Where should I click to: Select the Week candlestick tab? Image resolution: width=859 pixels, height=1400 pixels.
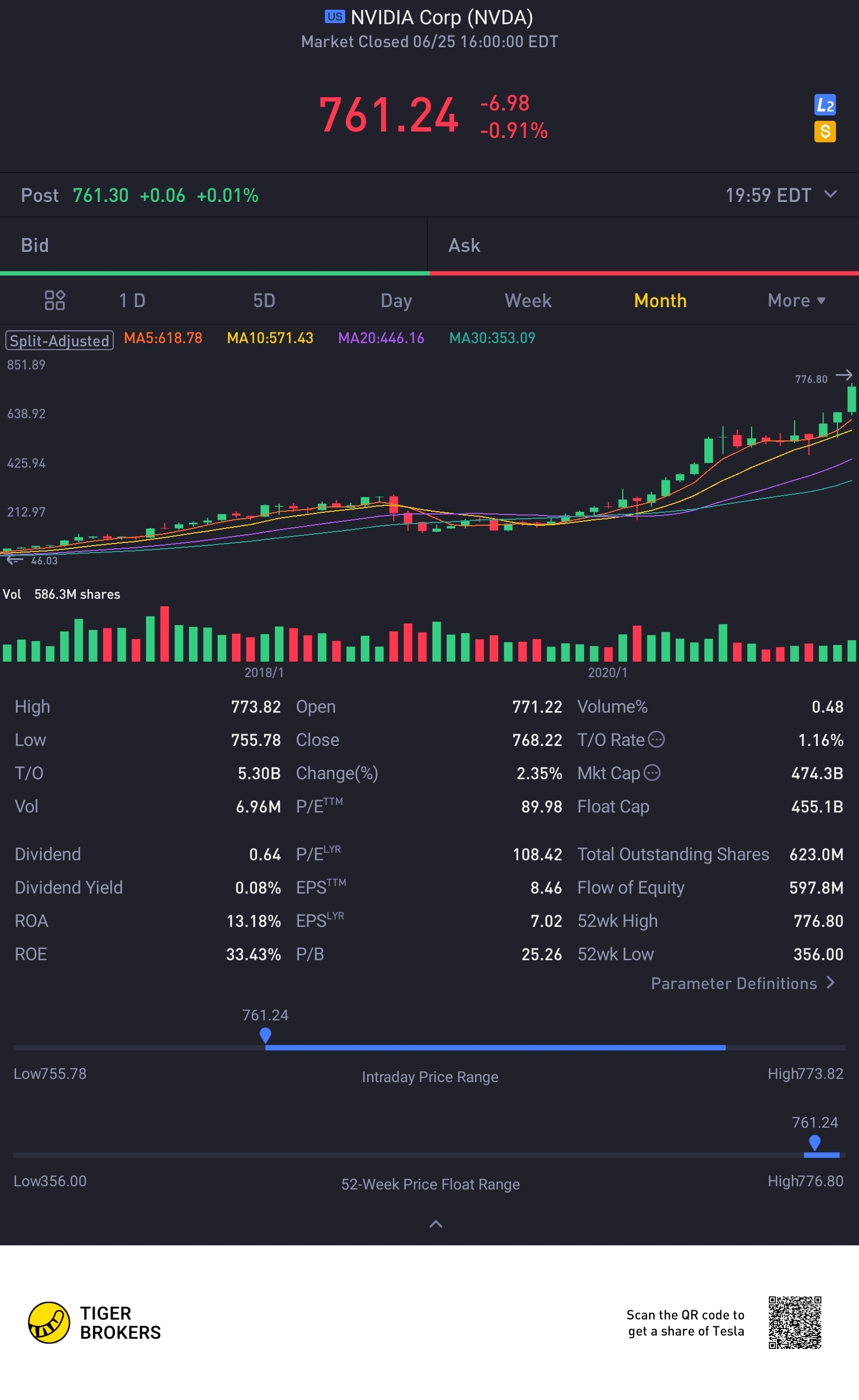click(x=528, y=300)
